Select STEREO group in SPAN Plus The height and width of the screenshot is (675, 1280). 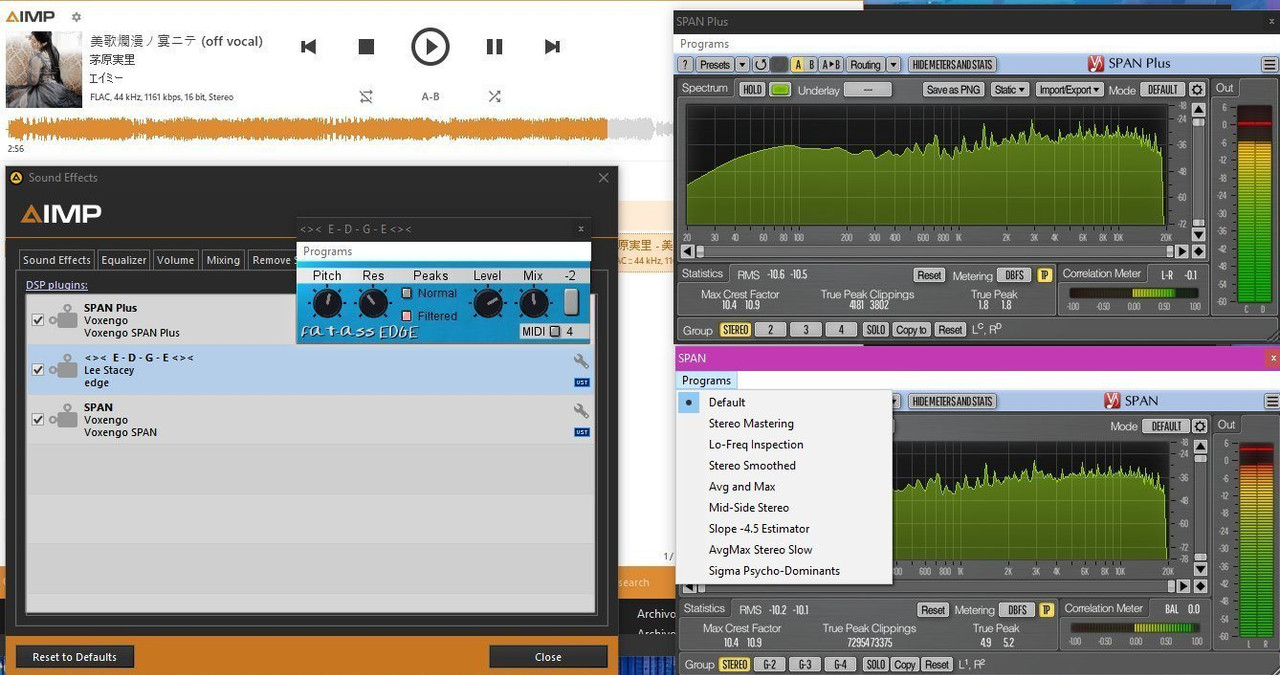pos(735,329)
